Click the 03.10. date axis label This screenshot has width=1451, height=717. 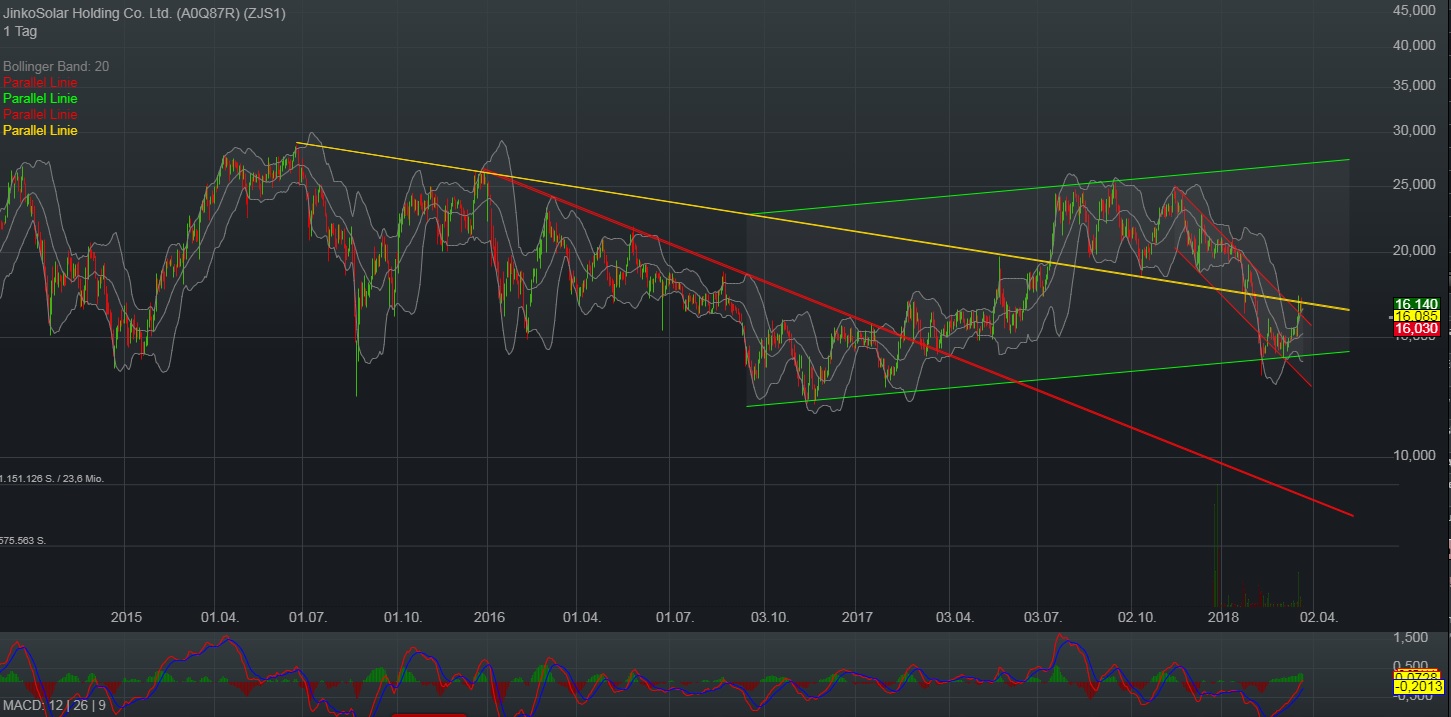pyautogui.click(x=768, y=618)
